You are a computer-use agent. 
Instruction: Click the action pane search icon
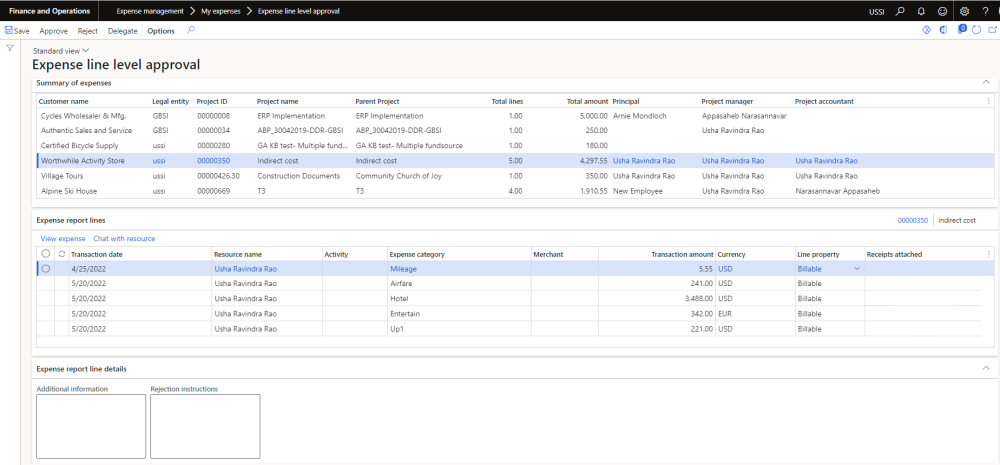(x=191, y=31)
